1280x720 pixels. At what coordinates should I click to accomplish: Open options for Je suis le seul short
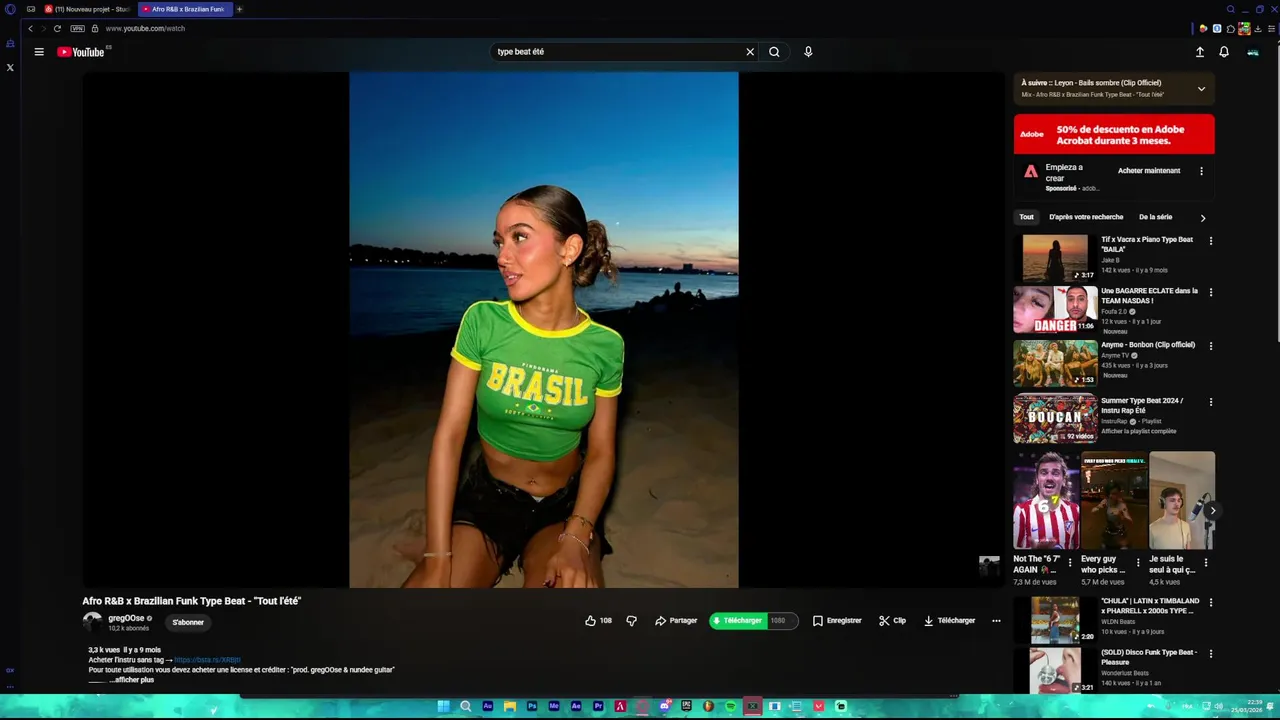[1205, 563]
